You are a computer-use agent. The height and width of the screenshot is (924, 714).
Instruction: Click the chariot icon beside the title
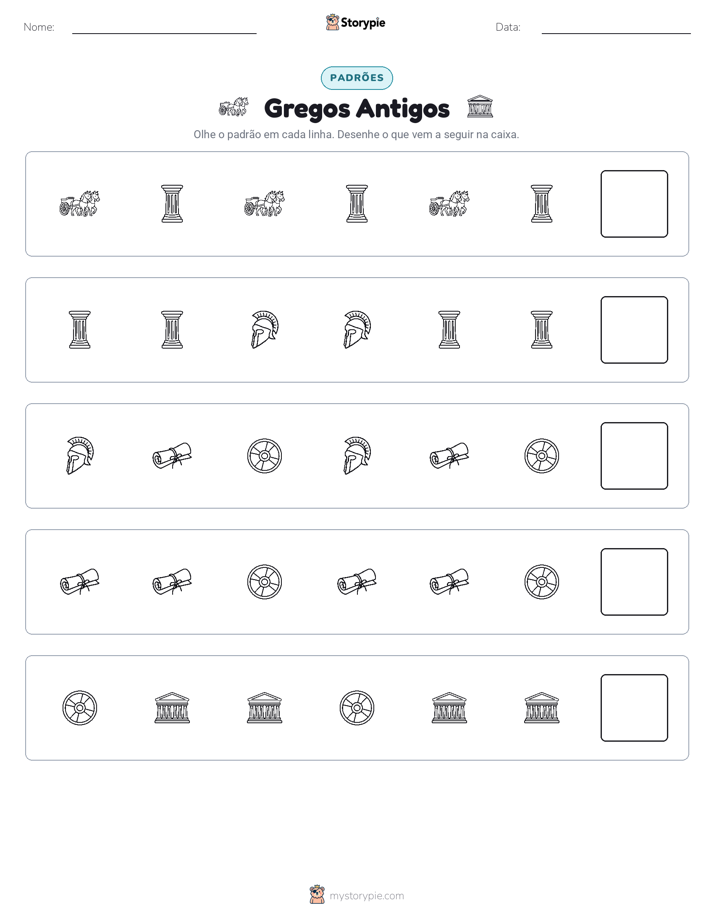233,107
